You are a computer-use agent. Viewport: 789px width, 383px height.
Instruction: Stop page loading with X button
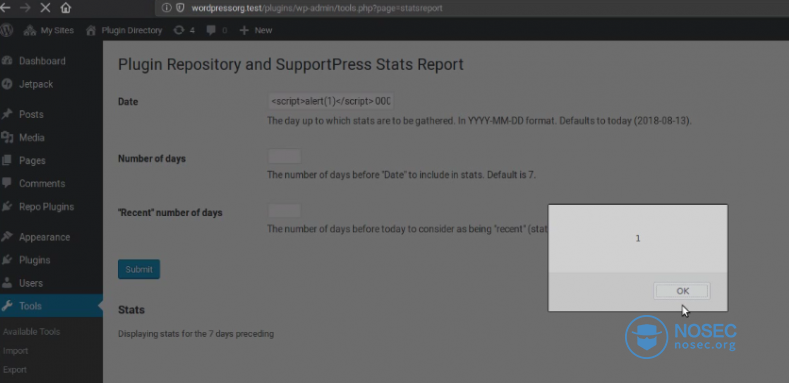pos(44,8)
